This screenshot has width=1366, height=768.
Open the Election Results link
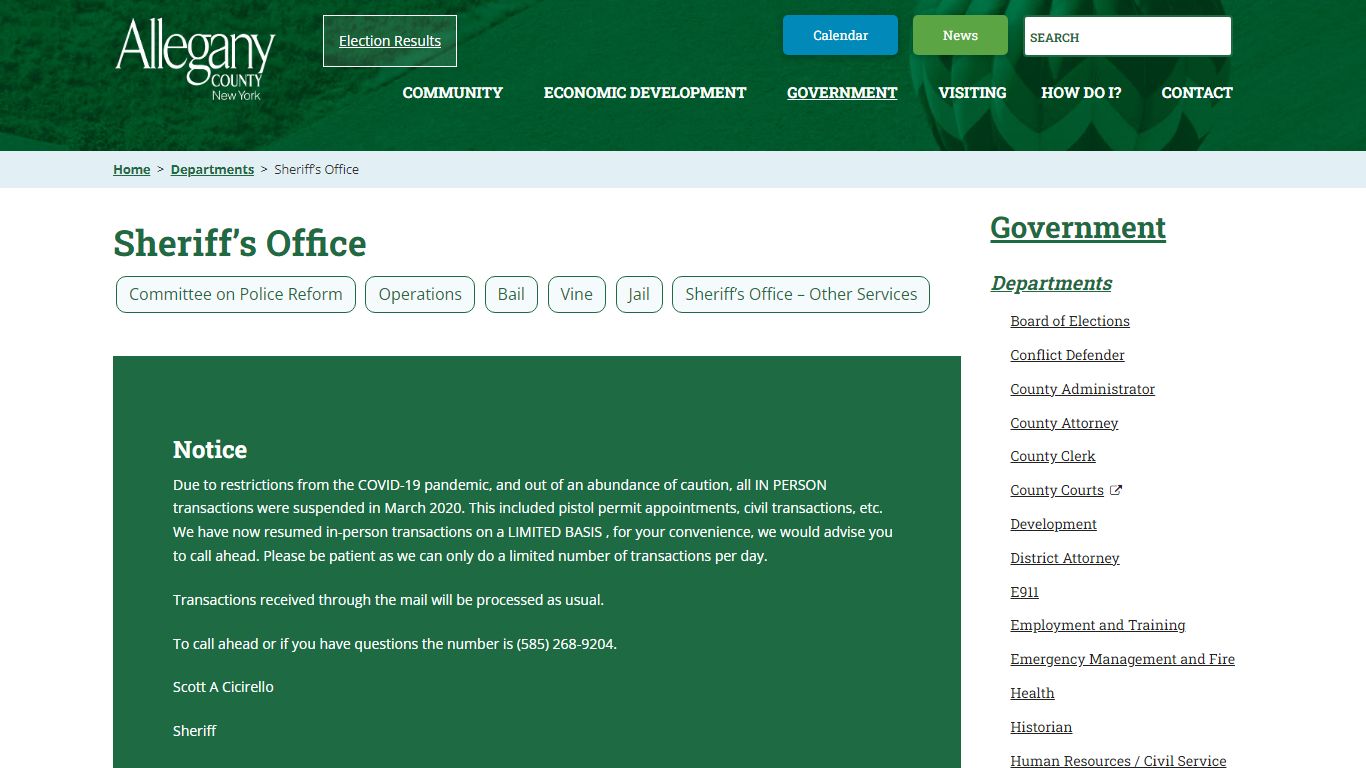coord(390,41)
